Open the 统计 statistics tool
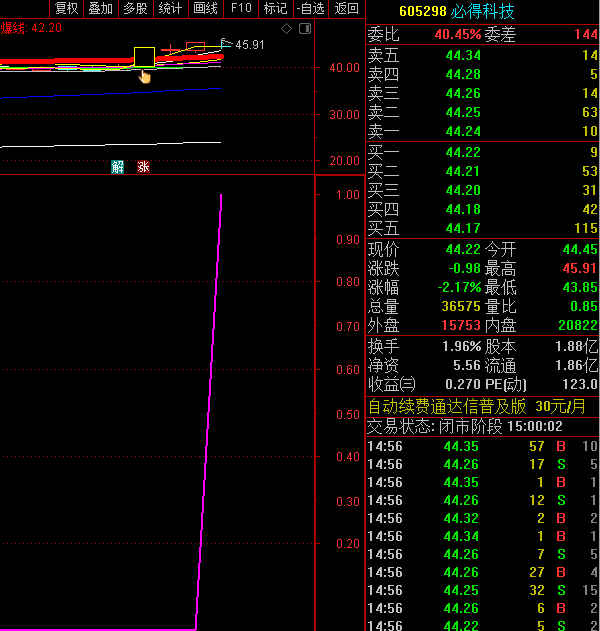Viewport: 600px width, 631px height. click(x=170, y=9)
